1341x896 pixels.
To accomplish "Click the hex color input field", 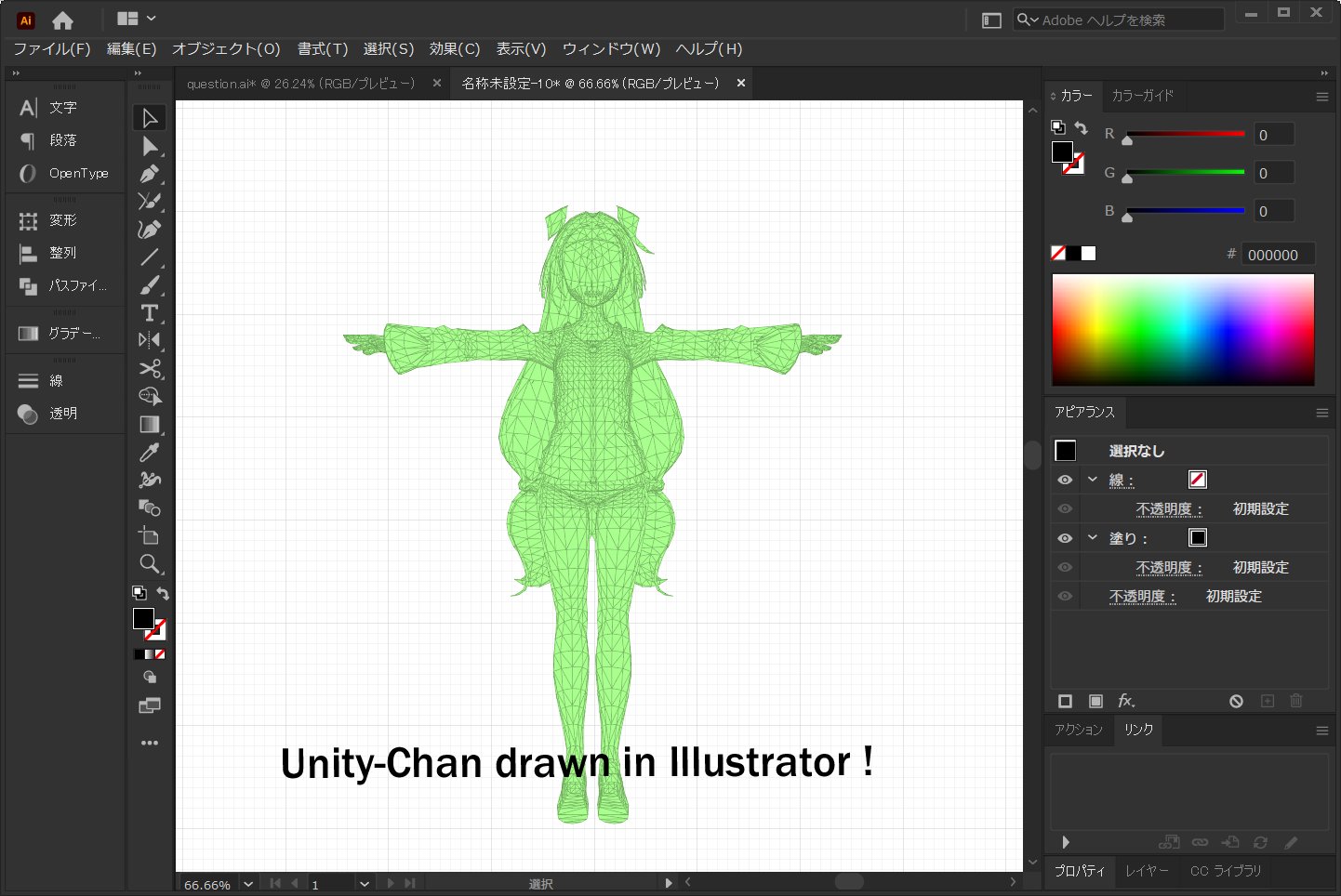I will [1278, 255].
